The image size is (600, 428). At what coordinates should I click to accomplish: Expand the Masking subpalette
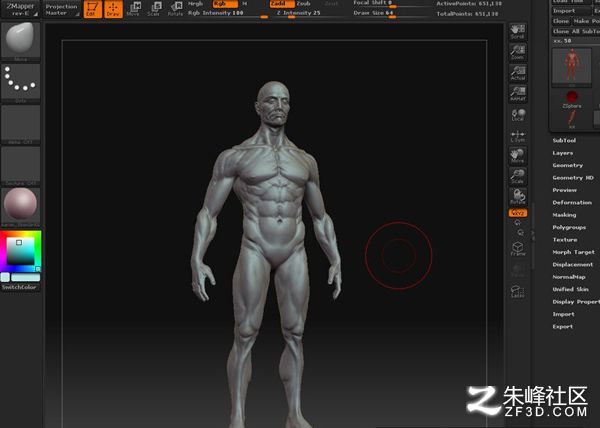tap(564, 215)
